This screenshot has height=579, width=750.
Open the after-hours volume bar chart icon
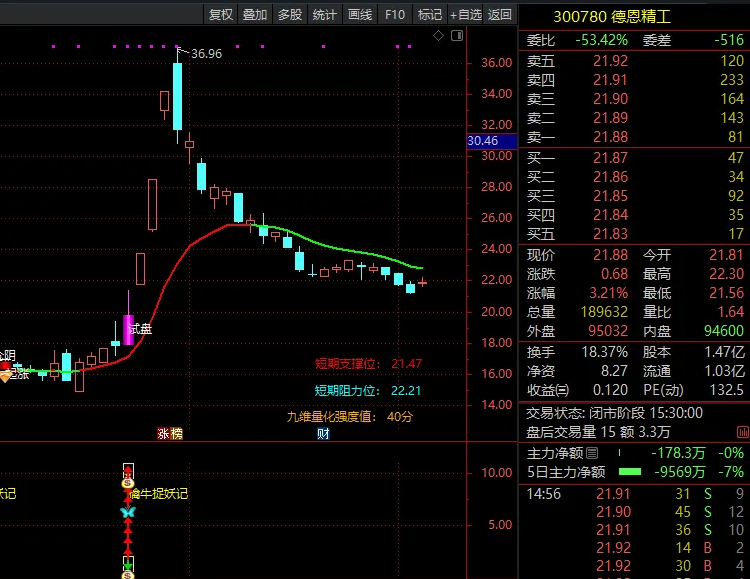(743, 431)
